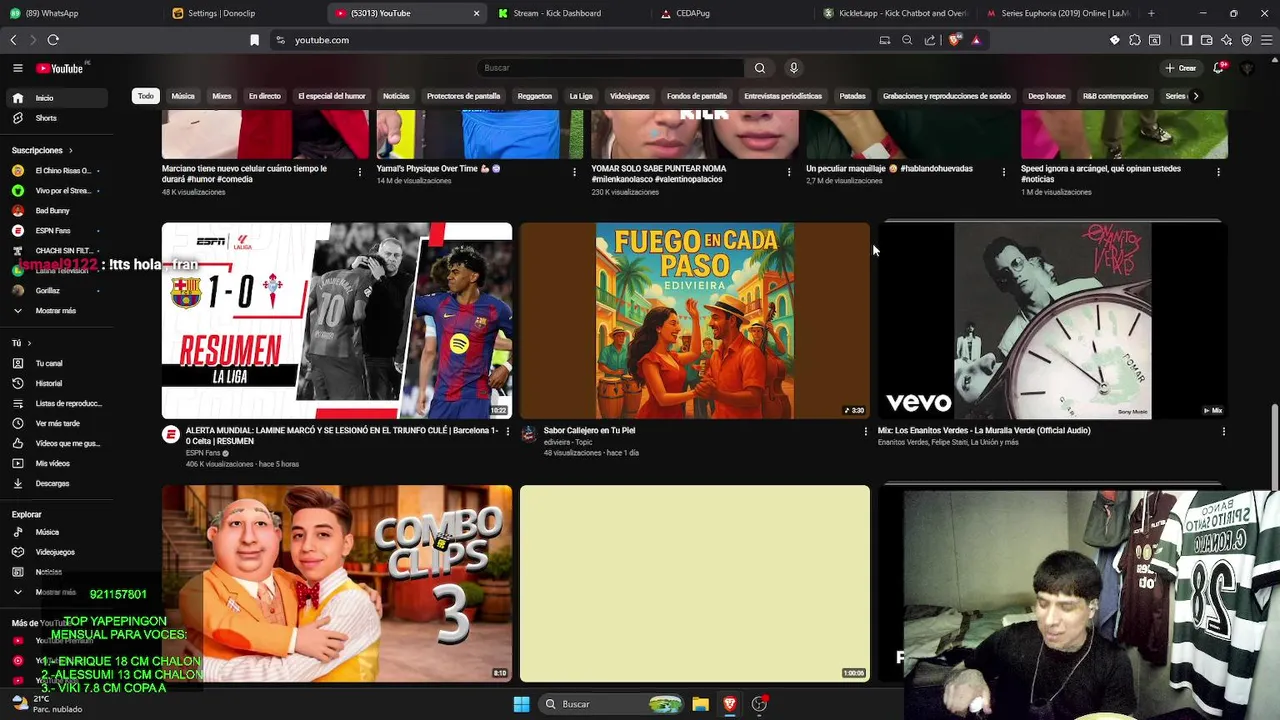Screen dimensions: 1280x720
Task: Open Brave Shields lion icon
Action: (954, 40)
